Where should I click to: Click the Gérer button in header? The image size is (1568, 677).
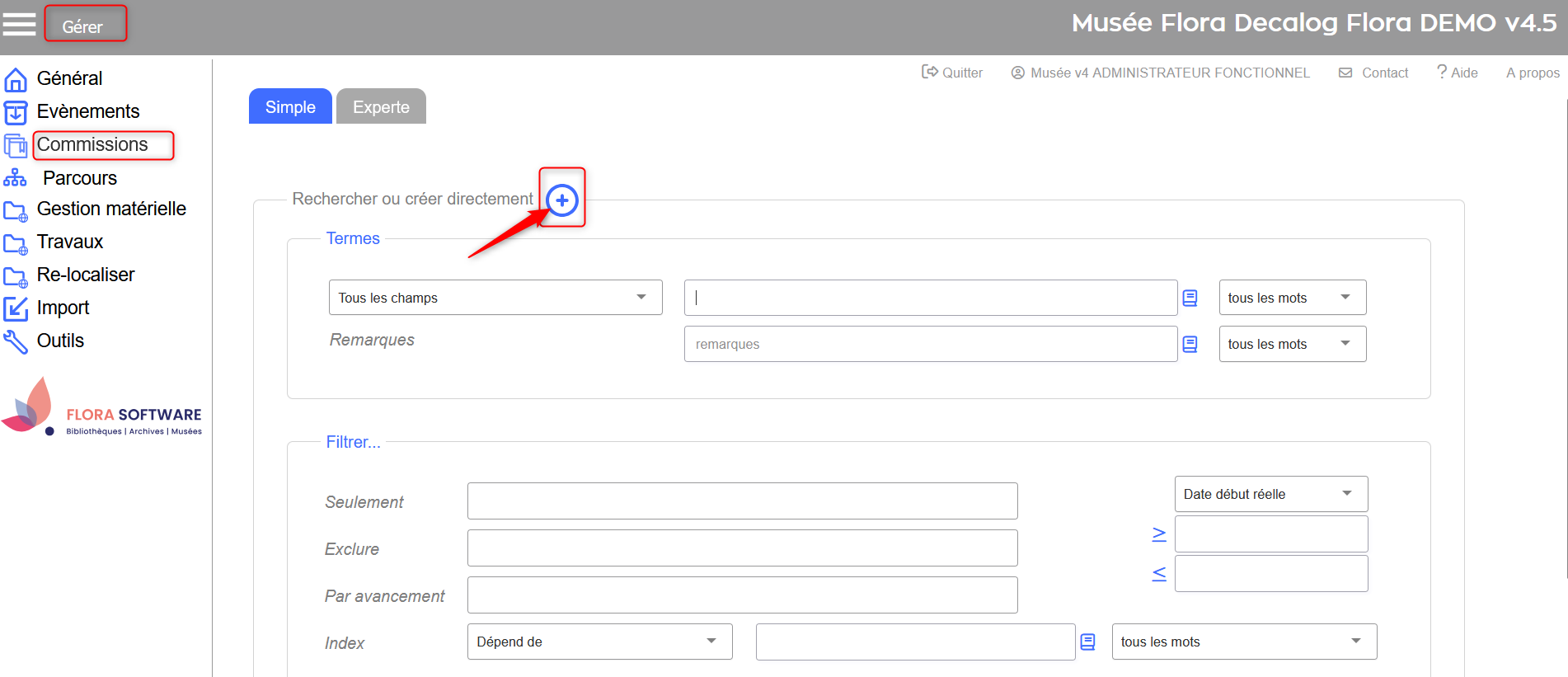(84, 25)
